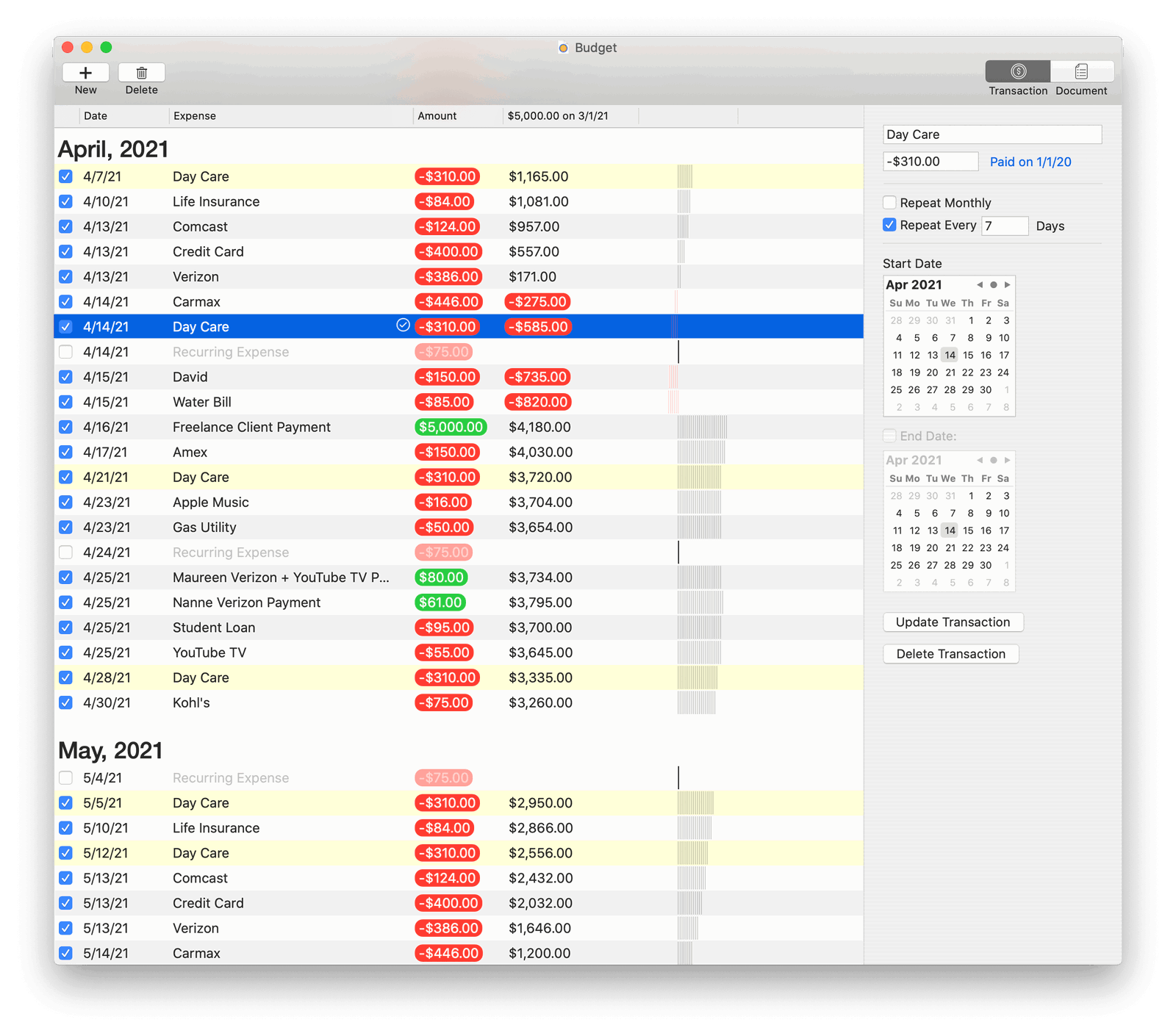The width and height of the screenshot is (1176, 1036).
Task: Check the 4/24/21 Recurring Expense row
Action: click(65, 553)
